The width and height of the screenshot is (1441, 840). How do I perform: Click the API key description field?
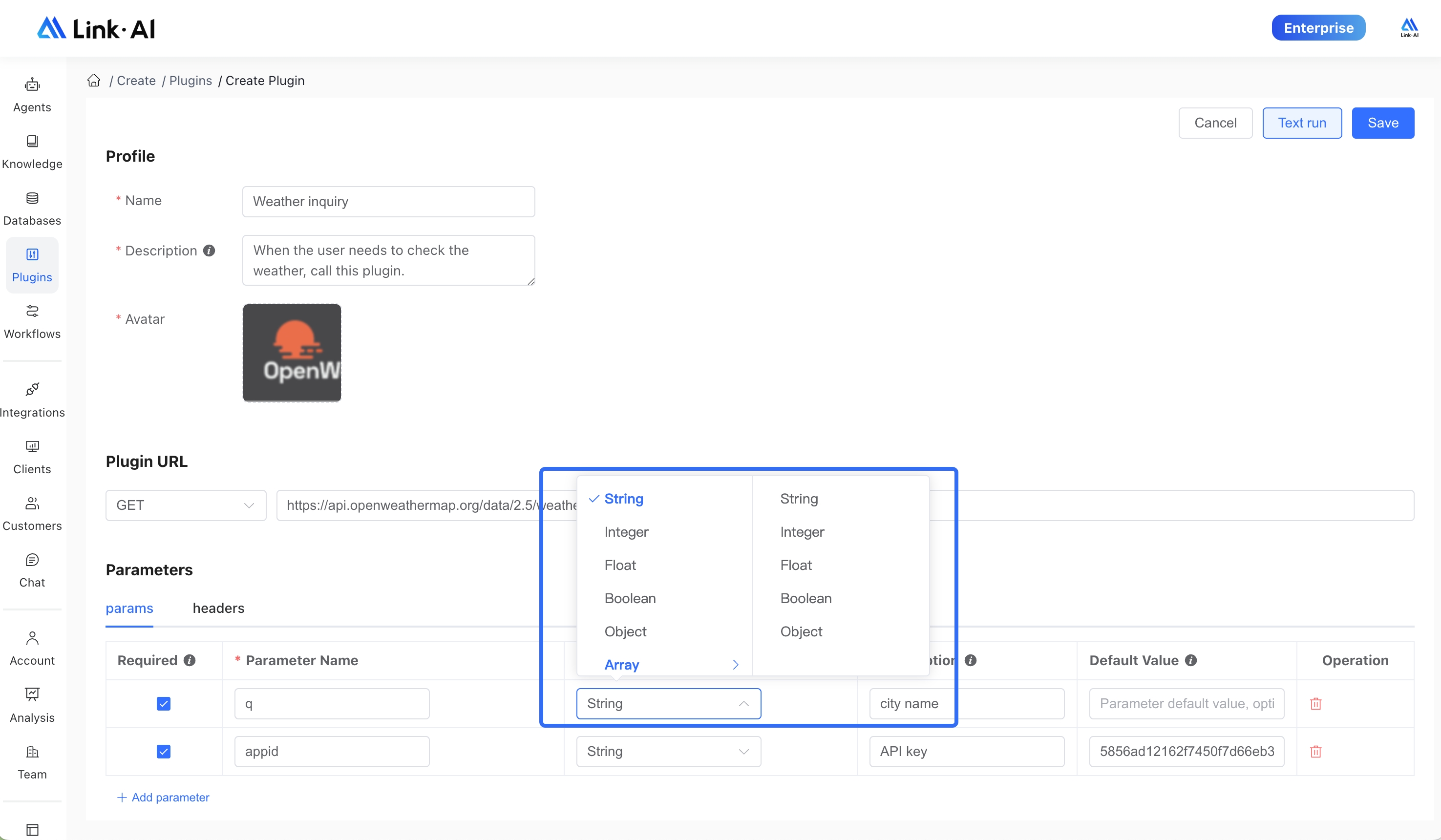click(x=966, y=752)
